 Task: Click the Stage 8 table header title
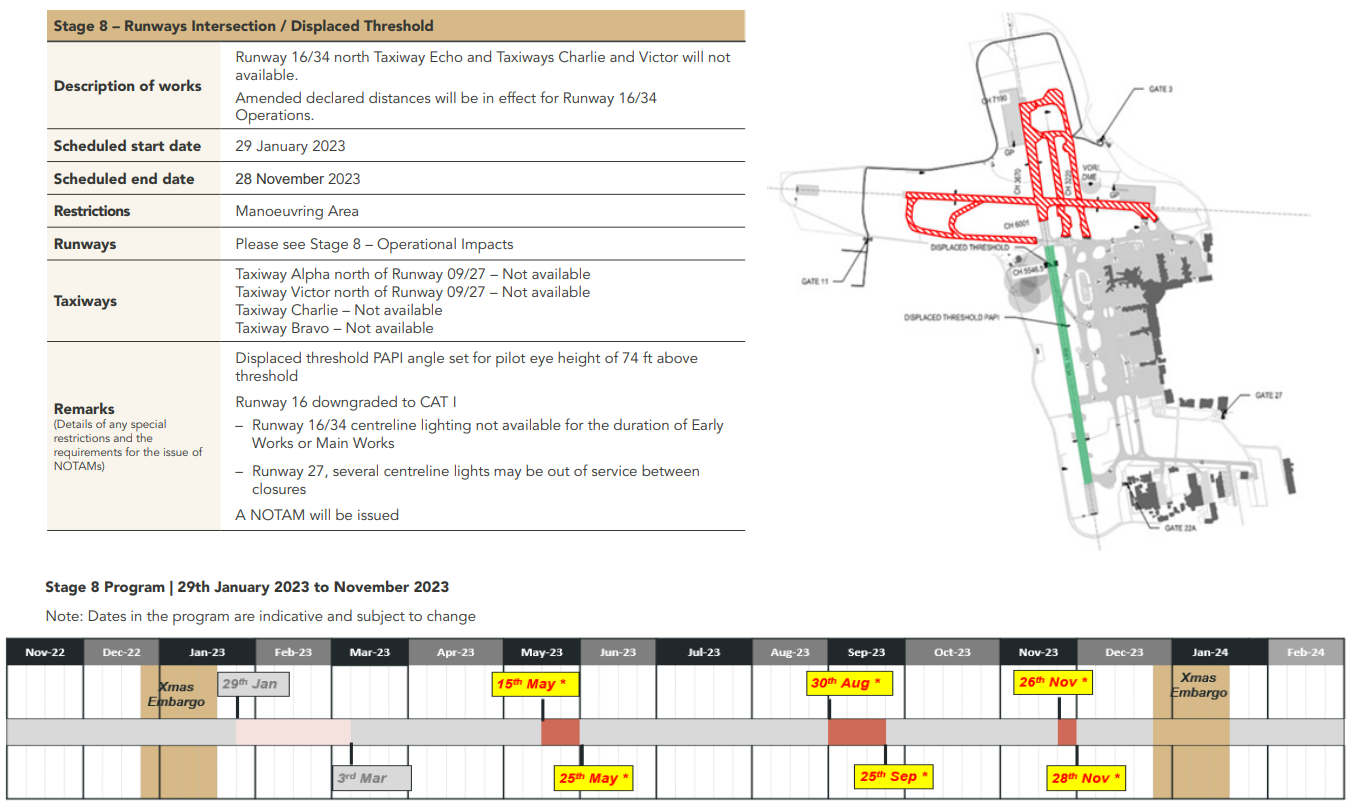[x=243, y=26]
